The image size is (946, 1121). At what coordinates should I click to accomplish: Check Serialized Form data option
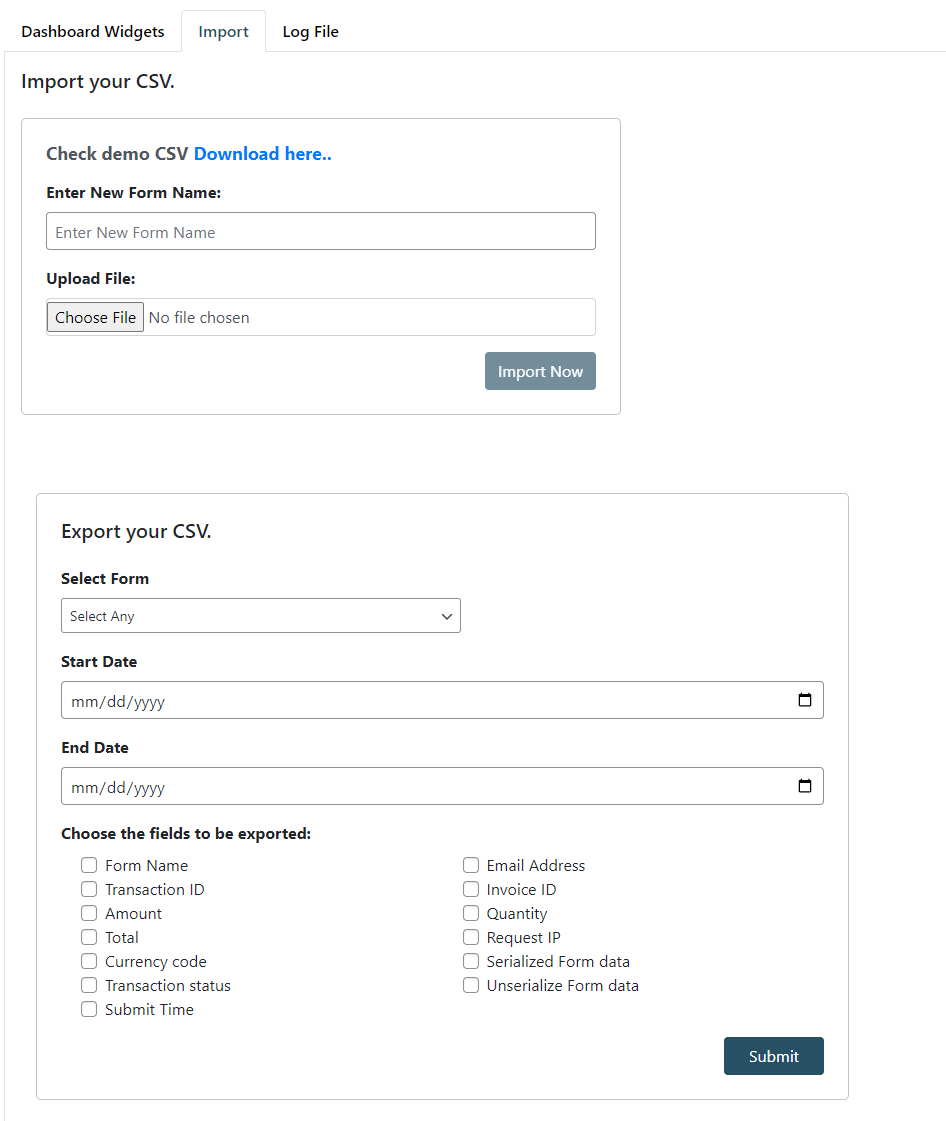tap(471, 962)
